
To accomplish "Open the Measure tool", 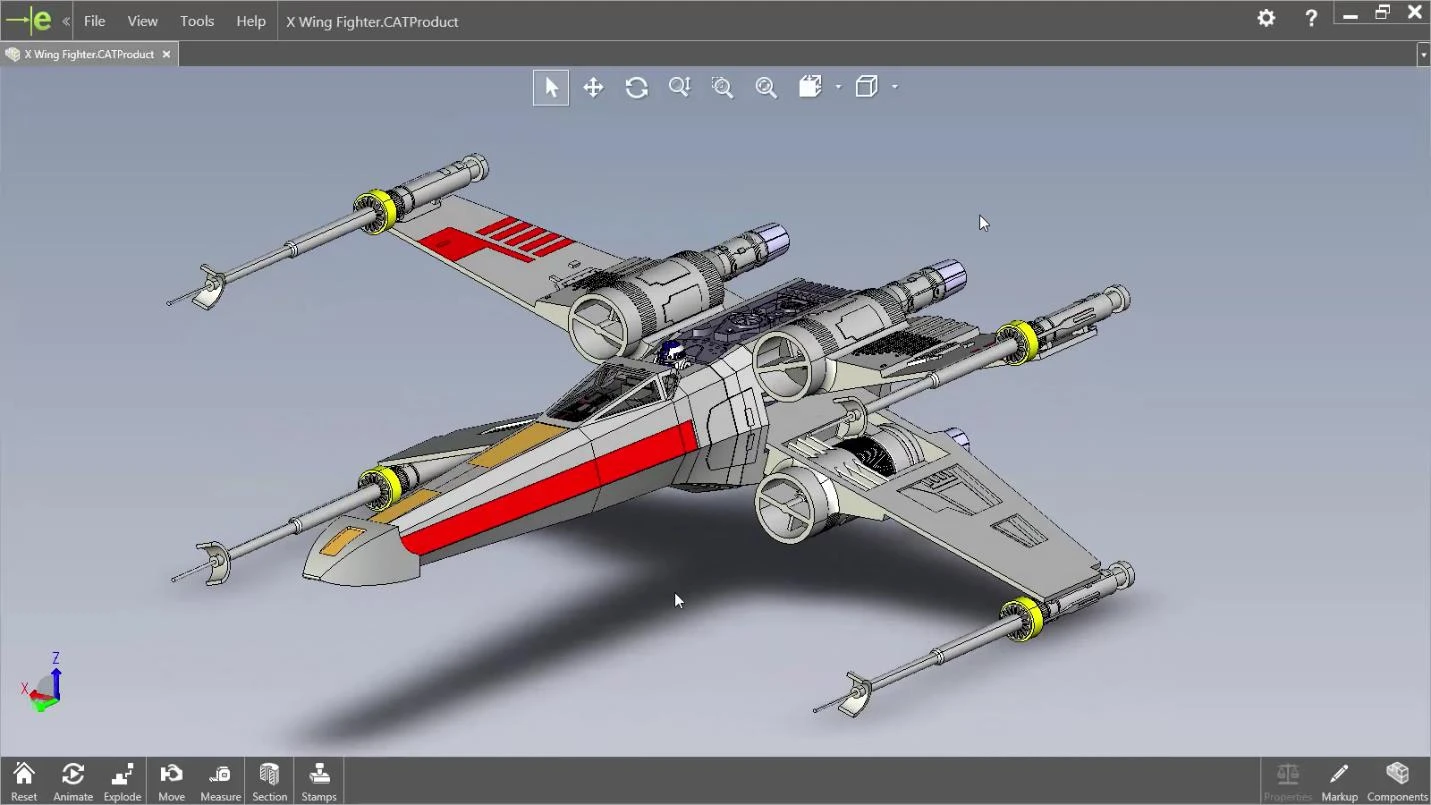I will [x=219, y=780].
